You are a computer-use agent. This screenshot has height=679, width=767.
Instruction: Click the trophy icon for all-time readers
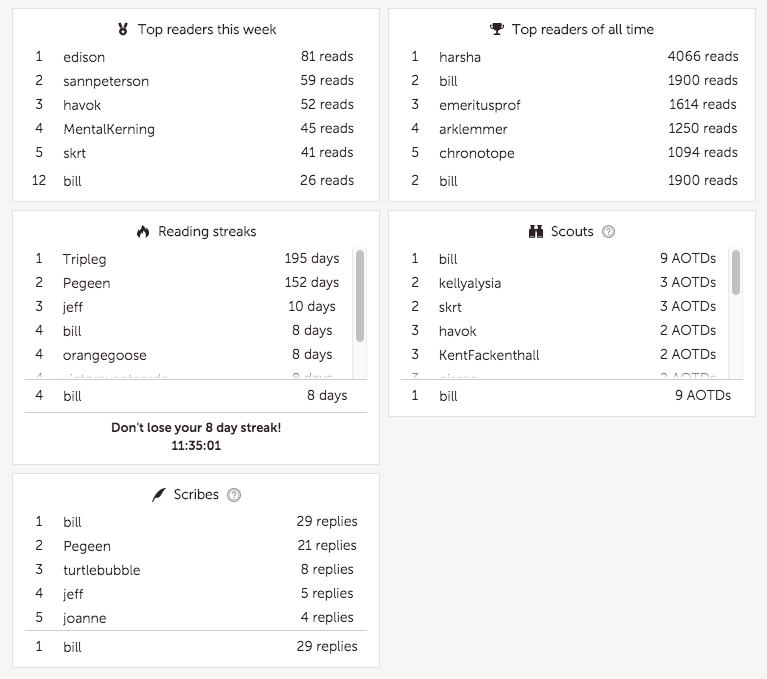click(x=496, y=29)
